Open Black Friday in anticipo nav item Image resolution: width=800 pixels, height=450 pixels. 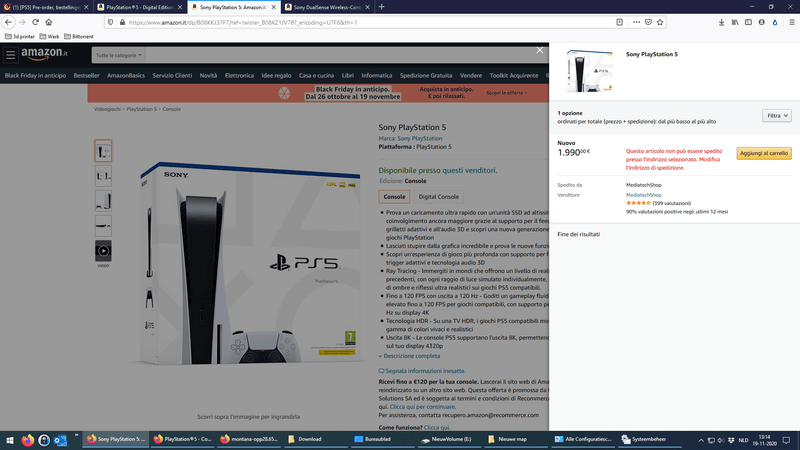coord(35,76)
